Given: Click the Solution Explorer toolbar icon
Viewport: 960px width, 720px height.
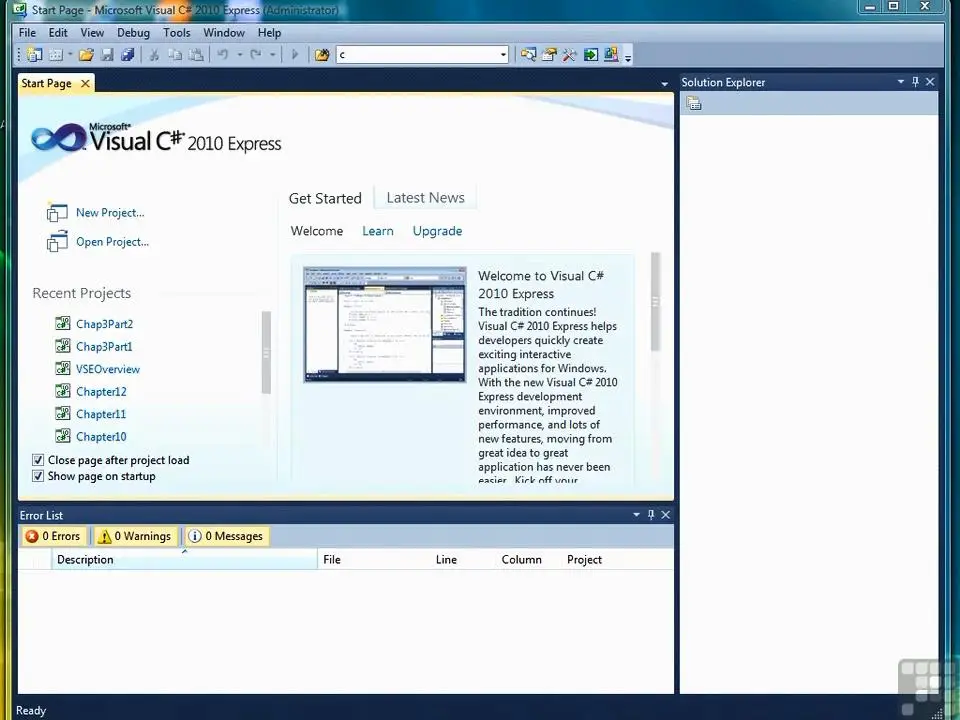Looking at the screenshot, I should click(x=528, y=55).
